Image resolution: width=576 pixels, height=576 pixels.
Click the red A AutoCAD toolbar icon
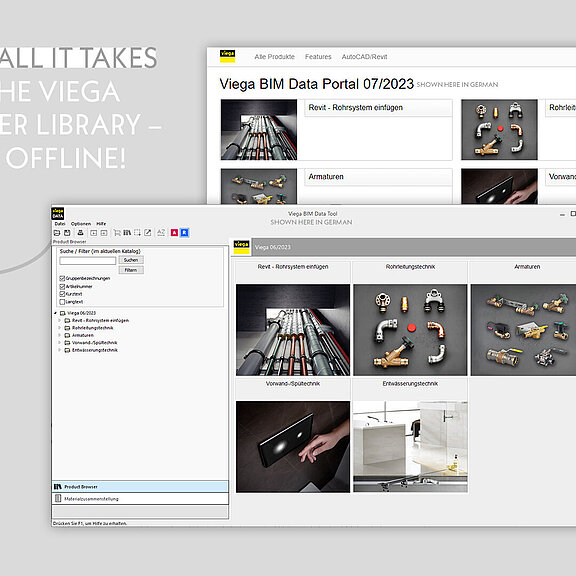(x=174, y=233)
